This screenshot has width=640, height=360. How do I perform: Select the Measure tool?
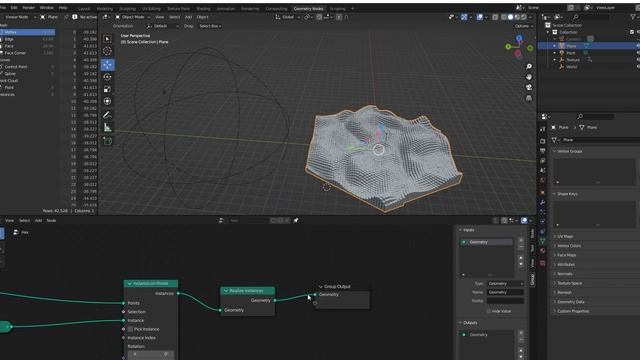click(x=107, y=128)
